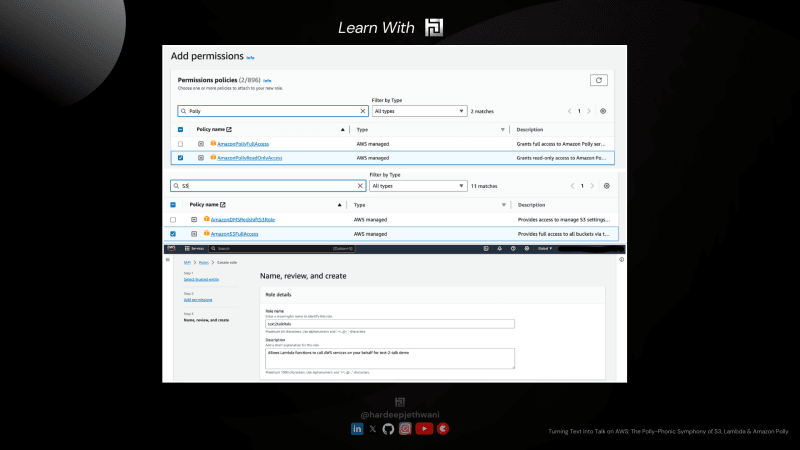Go to next page of S3 results
Screen dimensions: 800x450
click(592, 186)
